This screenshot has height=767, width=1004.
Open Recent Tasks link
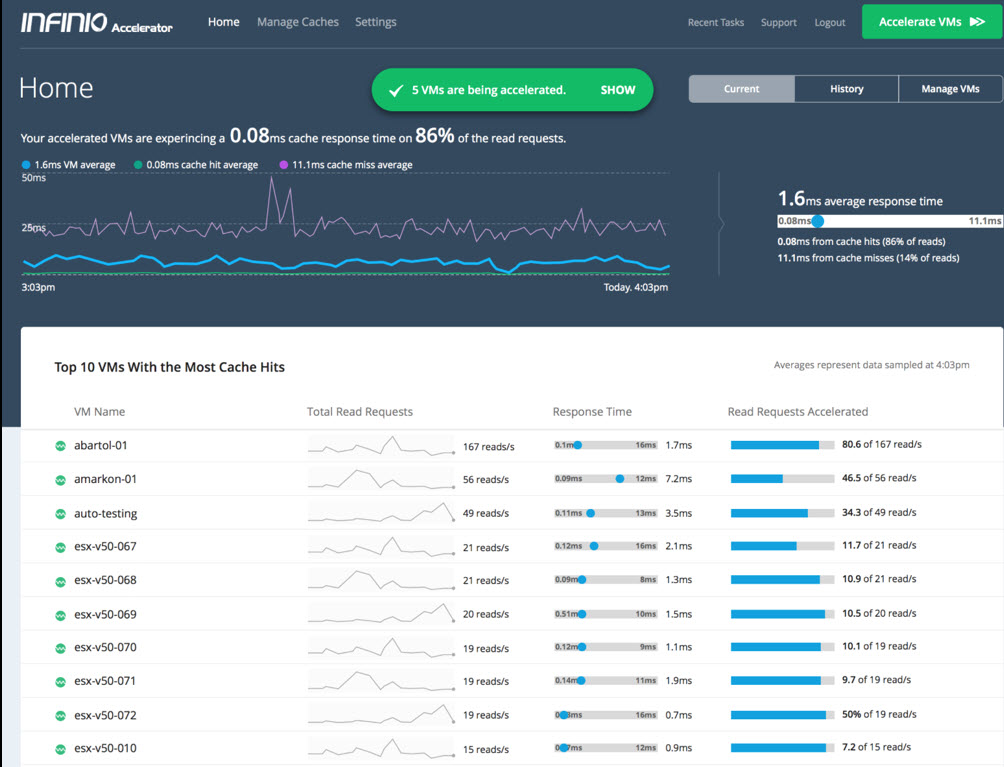716,22
